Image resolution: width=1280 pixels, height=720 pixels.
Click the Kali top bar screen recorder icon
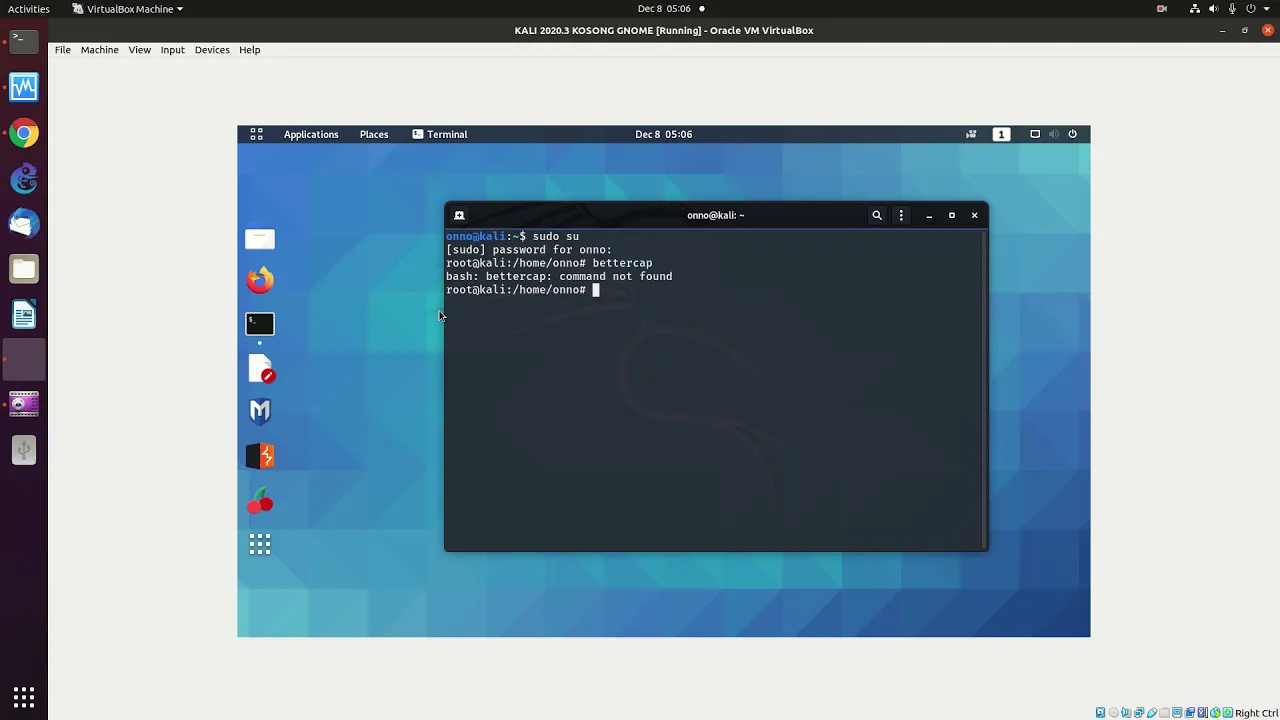click(x=971, y=134)
